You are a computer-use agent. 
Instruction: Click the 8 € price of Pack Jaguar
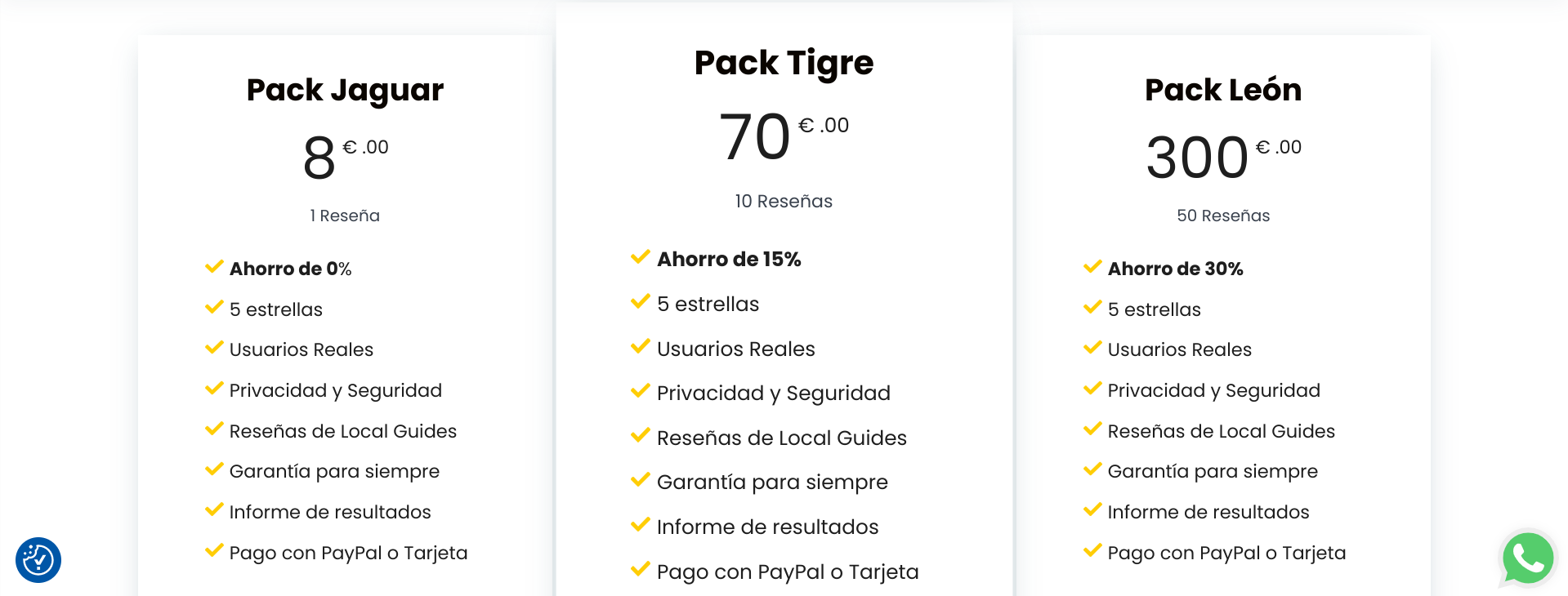pyautogui.click(x=319, y=158)
